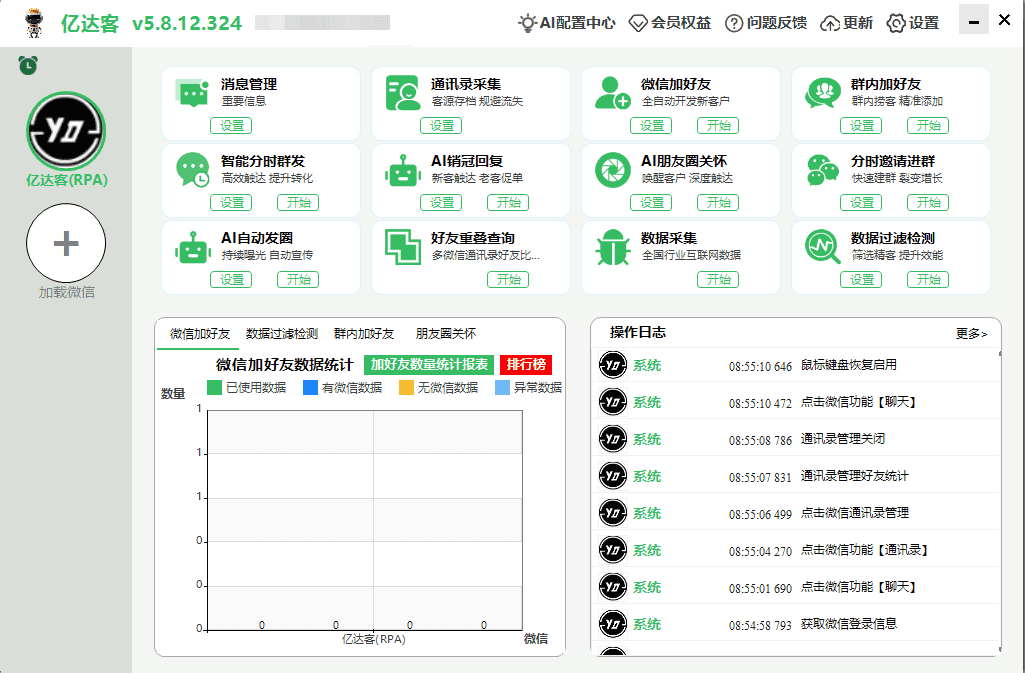Open the red 排行榜 button
The image size is (1025, 673).
pos(526,365)
